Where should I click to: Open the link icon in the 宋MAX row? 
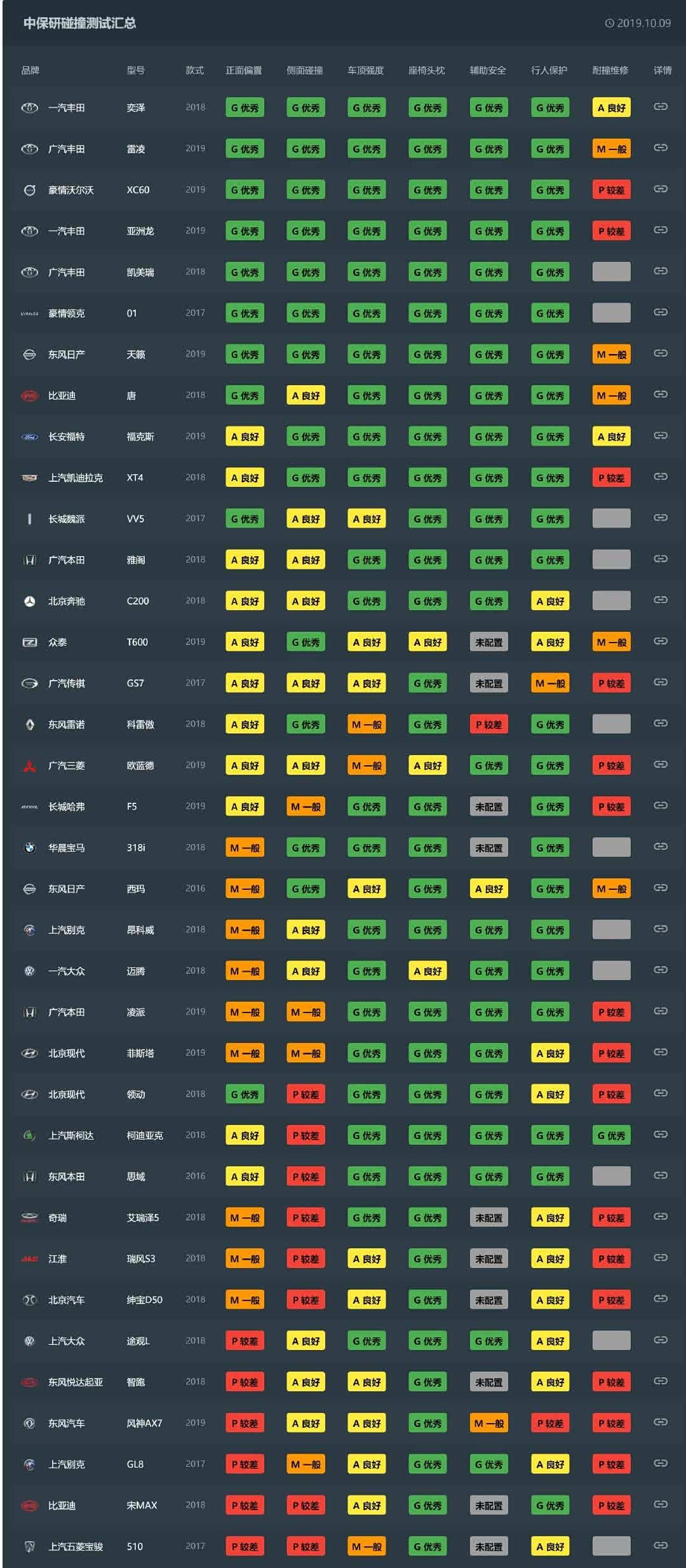tap(661, 1504)
